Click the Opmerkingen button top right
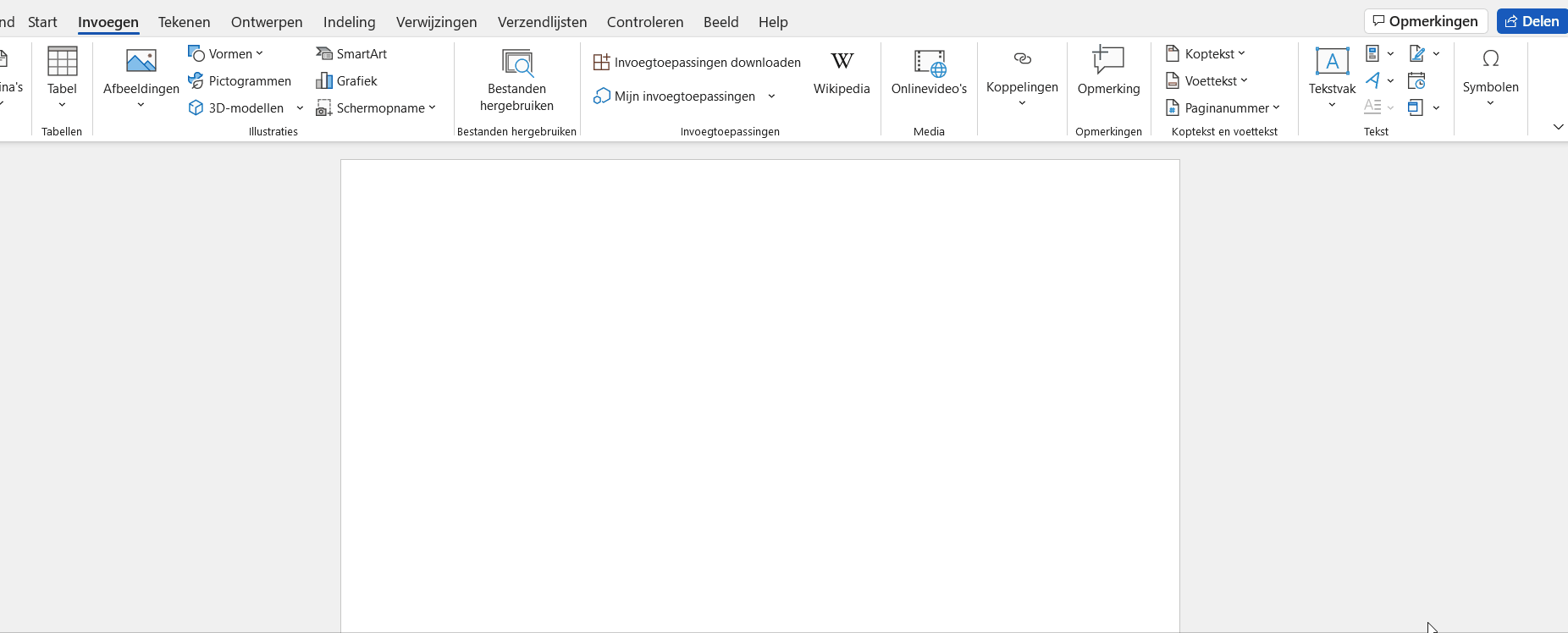Viewport: 1568px width, 633px height. tap(1426, 21)
